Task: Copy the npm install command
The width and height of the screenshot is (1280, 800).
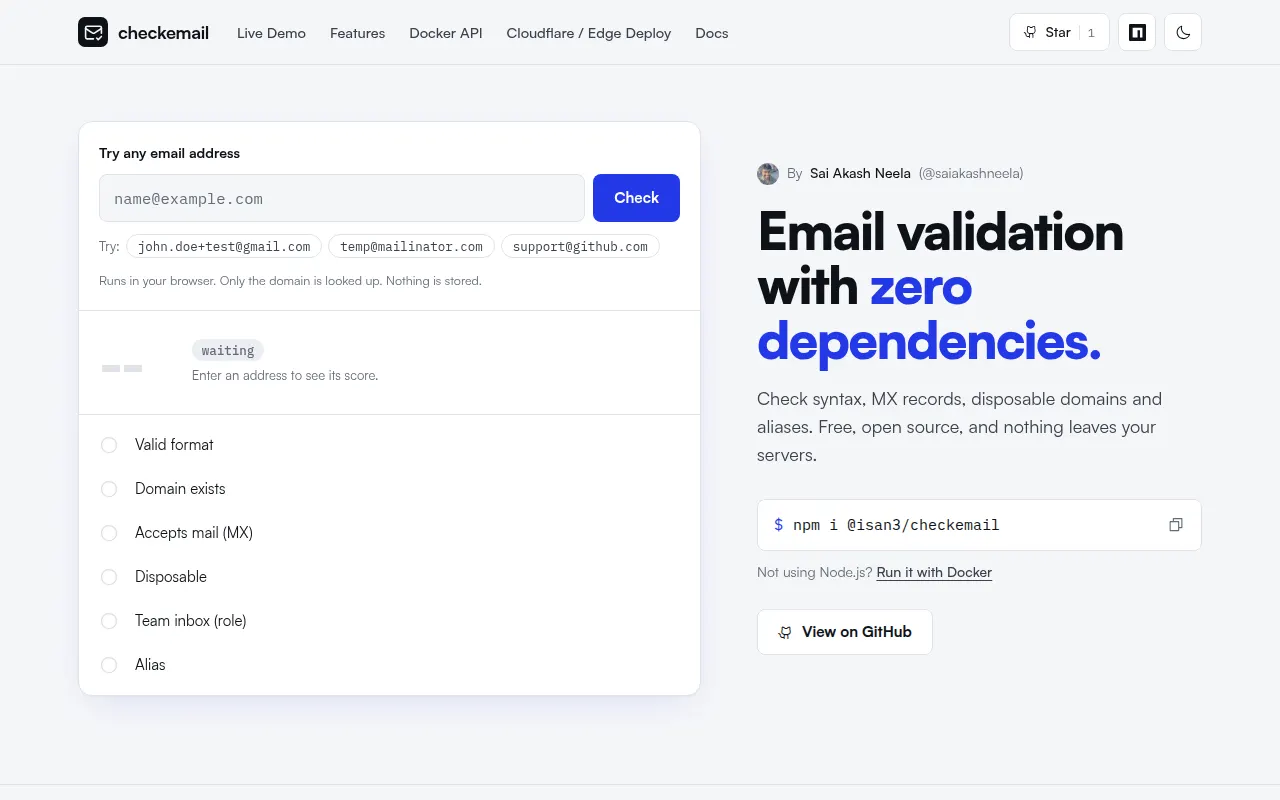Action: click(1176, 525)
